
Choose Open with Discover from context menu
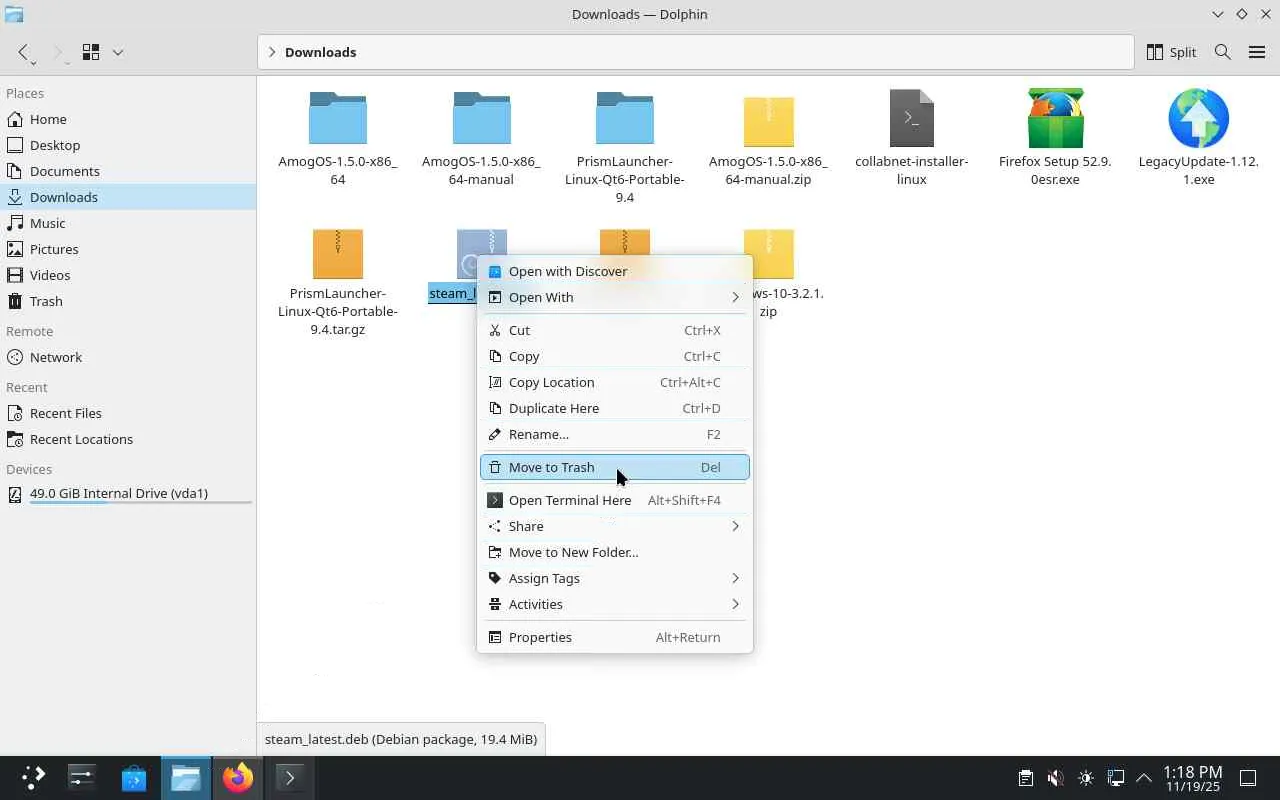pos(615,271)
